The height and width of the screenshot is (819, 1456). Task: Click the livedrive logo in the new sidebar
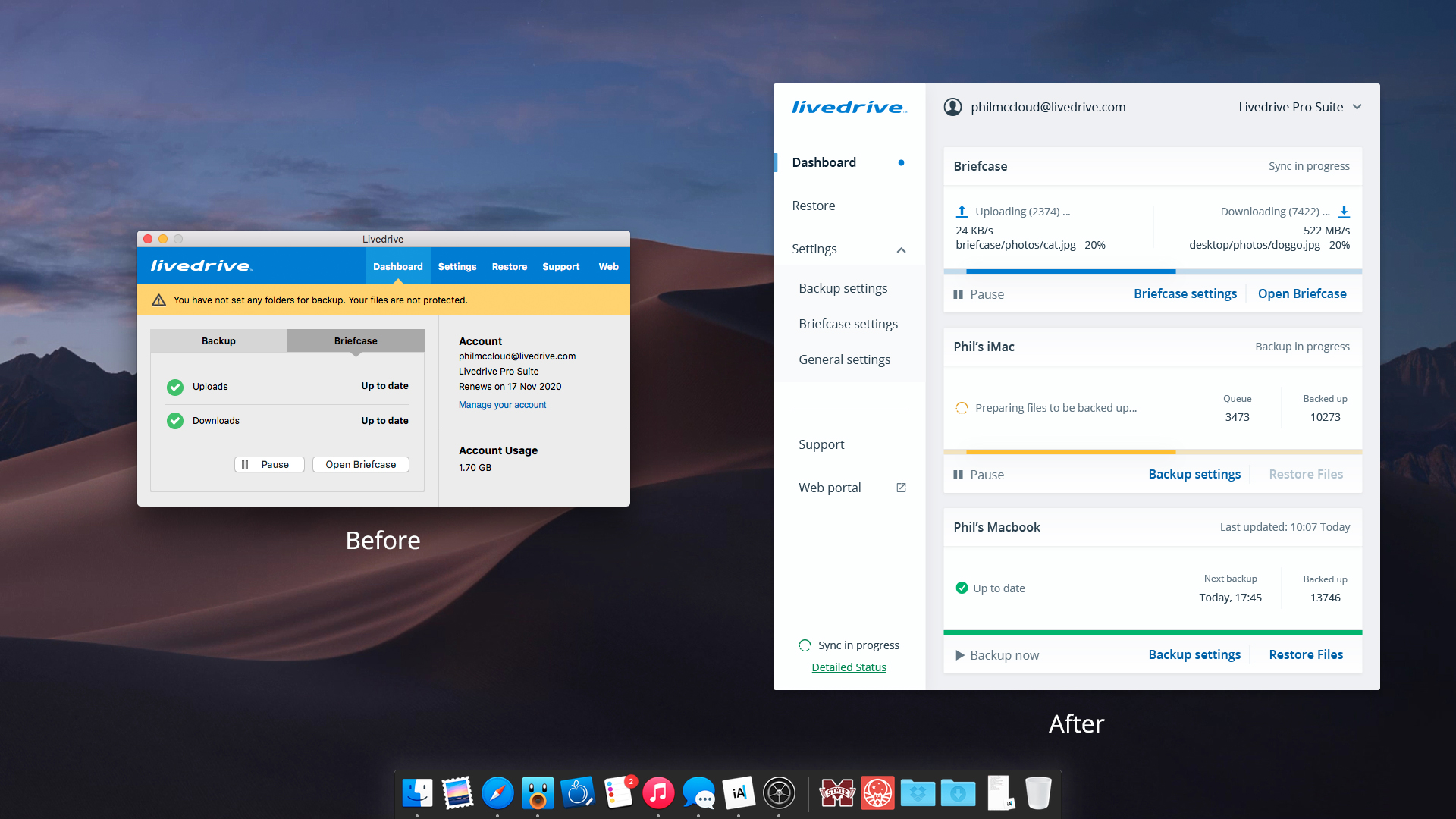click(849, 108)
